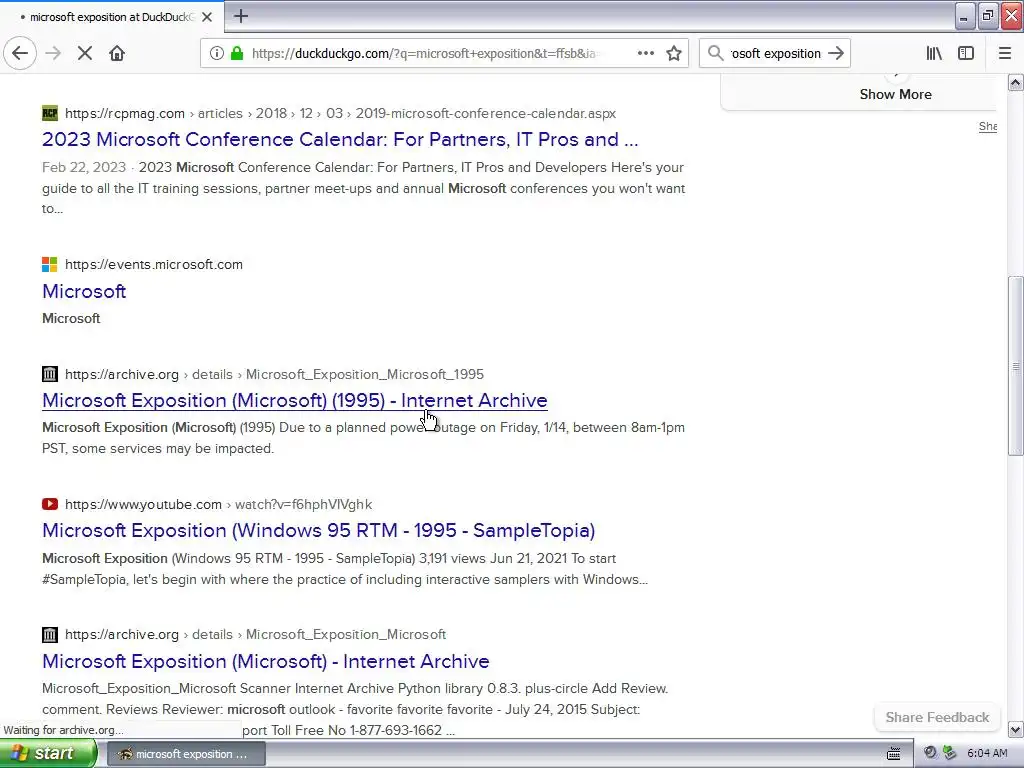Viewport: 1024px width, 768px height.
Task: Open Microsoft Exposition (Microsoft) - Internet Archive result
Action: coord(265,661)
